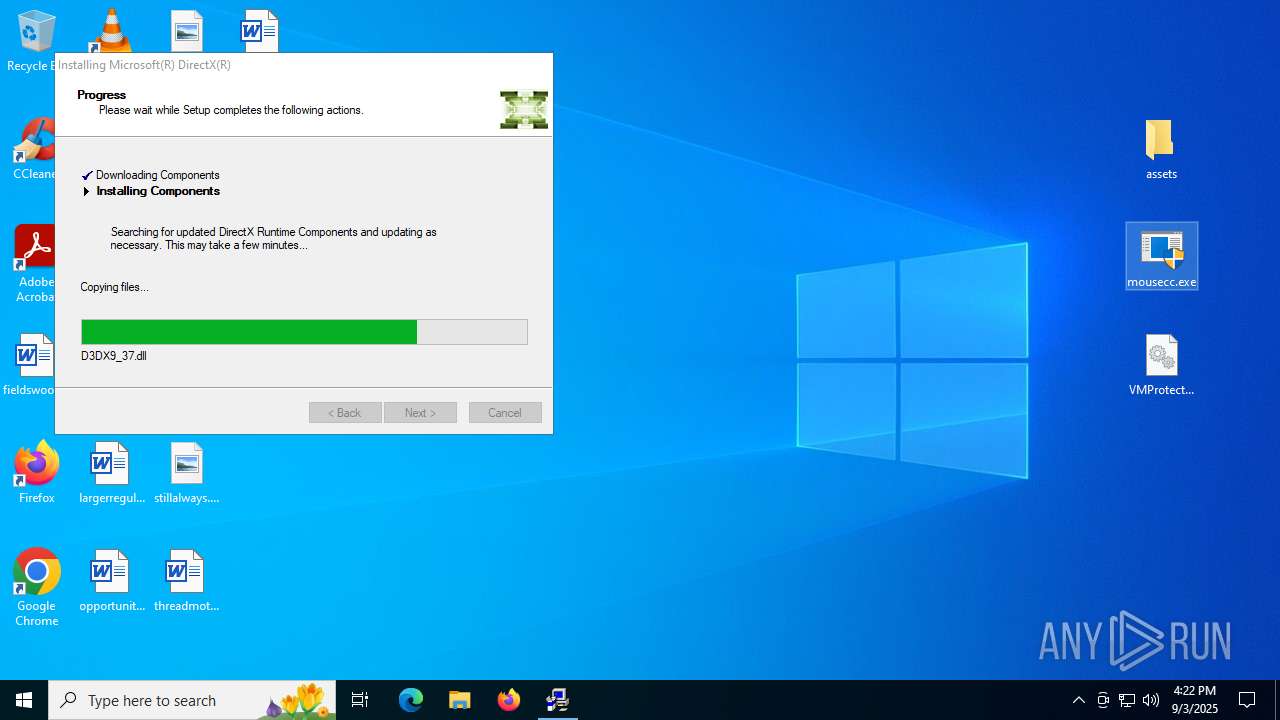
Task: Click the 'Installing Microsoft(R) DirectX(R)' title bar
Action: coord(304,65)
